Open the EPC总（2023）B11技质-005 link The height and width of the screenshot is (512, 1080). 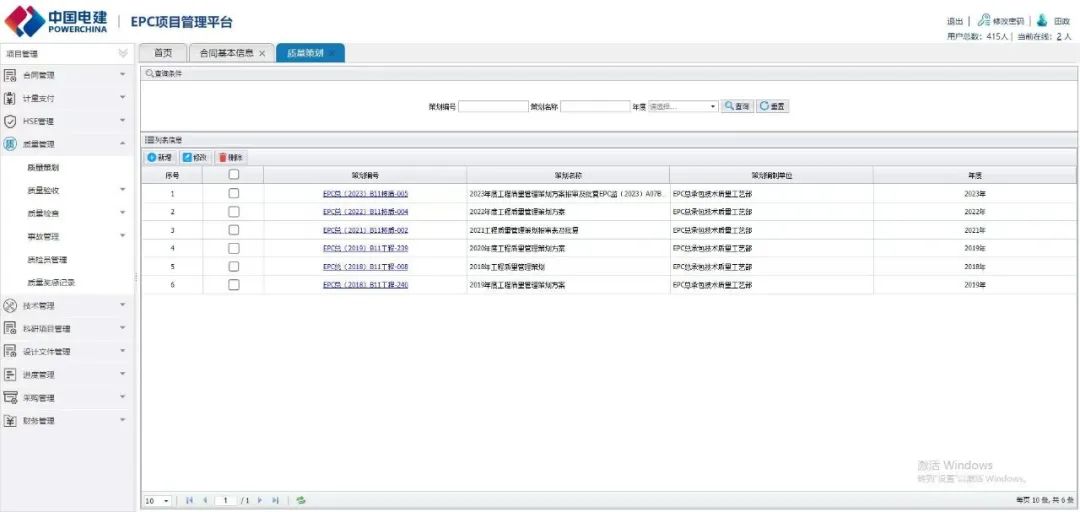365,194
